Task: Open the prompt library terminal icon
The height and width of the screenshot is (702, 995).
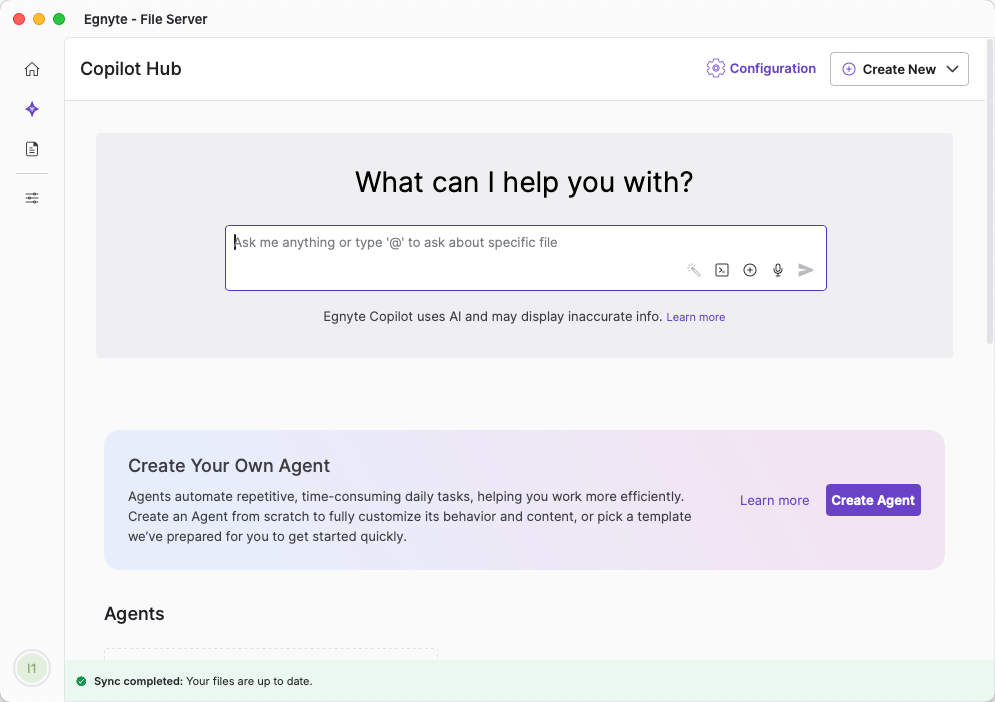Action: 721,269
